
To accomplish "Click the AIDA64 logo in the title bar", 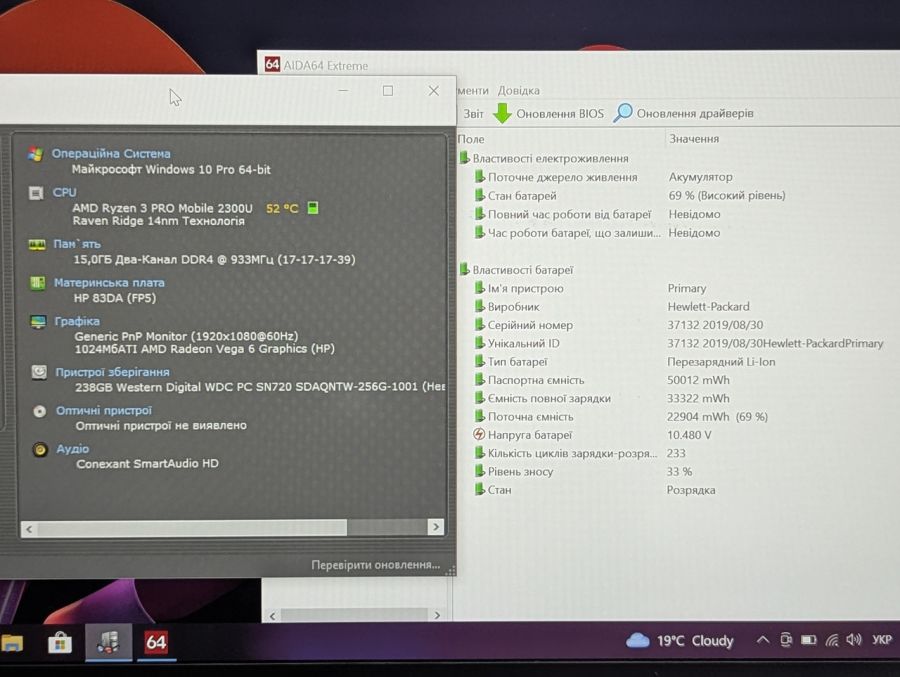I will pyautogui.click(x=273, y=64).
